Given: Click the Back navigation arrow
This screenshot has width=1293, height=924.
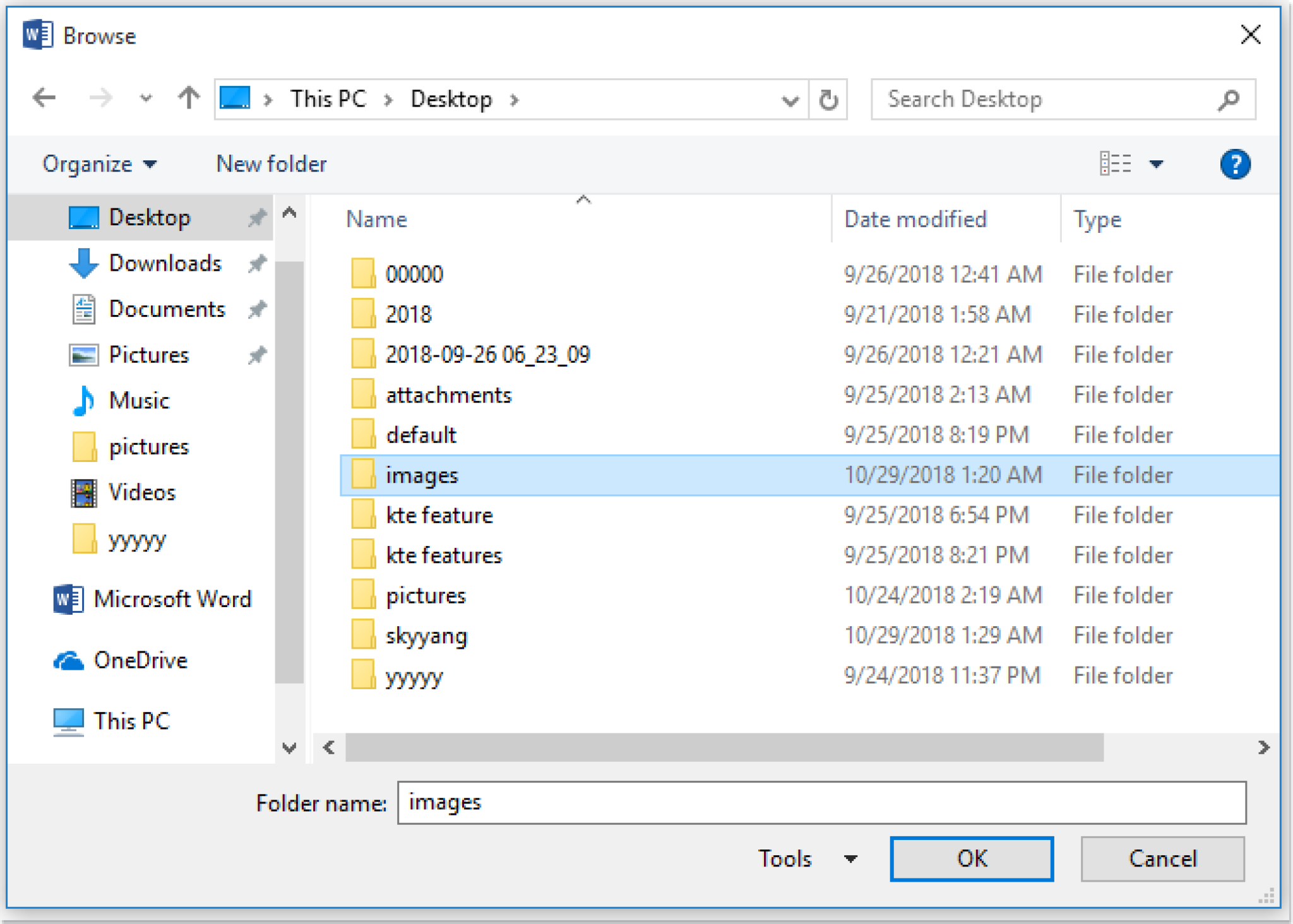Looking at the screenshot, I should 43,98.
